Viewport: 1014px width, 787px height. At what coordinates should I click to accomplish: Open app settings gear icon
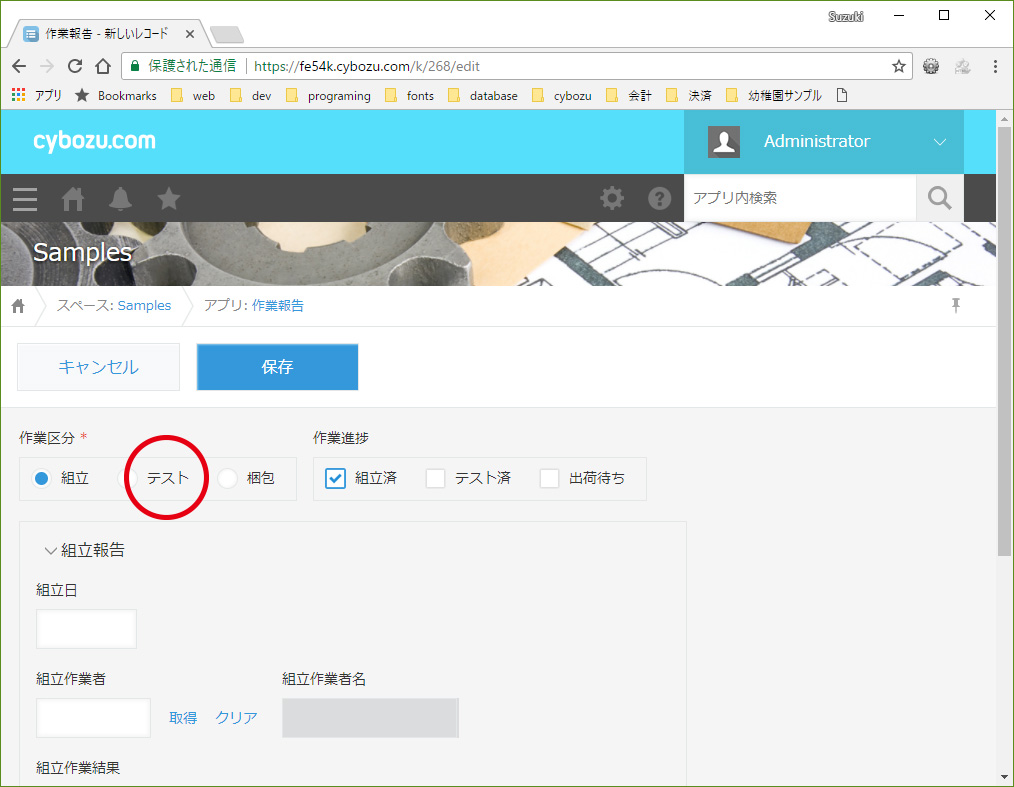point(612,198)
